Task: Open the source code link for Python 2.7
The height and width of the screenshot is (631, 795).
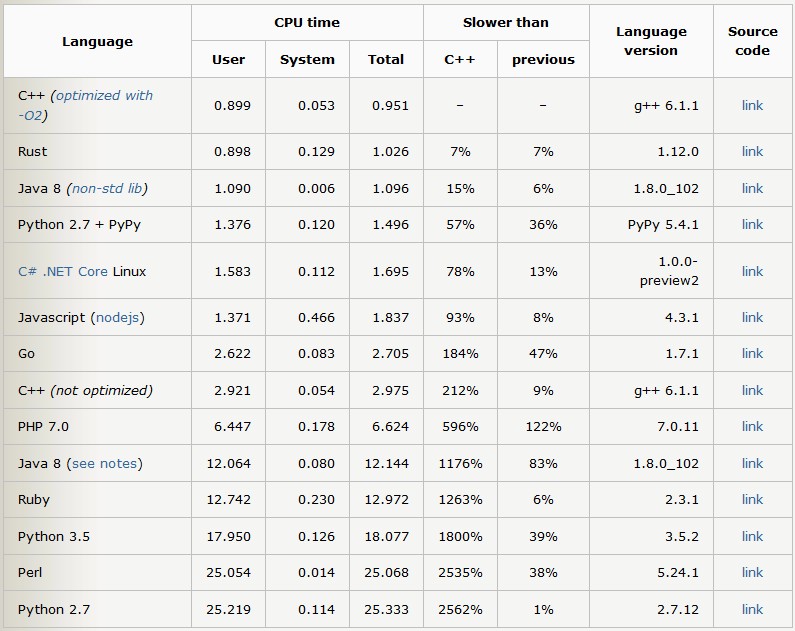Action: [752, 609]
